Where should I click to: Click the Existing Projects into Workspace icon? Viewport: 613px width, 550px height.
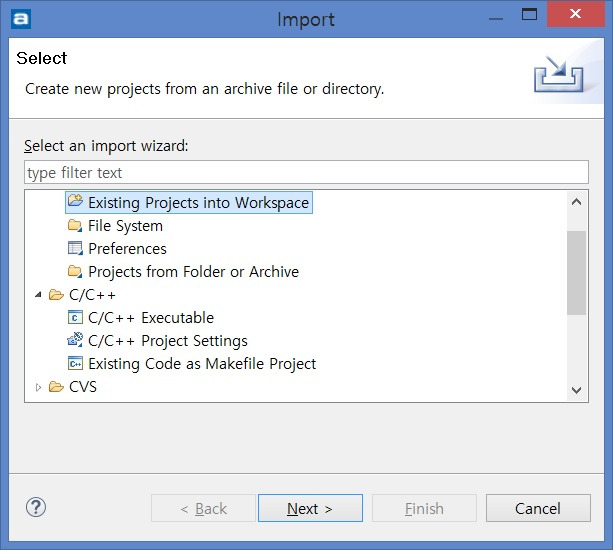(x=75, y=201)
